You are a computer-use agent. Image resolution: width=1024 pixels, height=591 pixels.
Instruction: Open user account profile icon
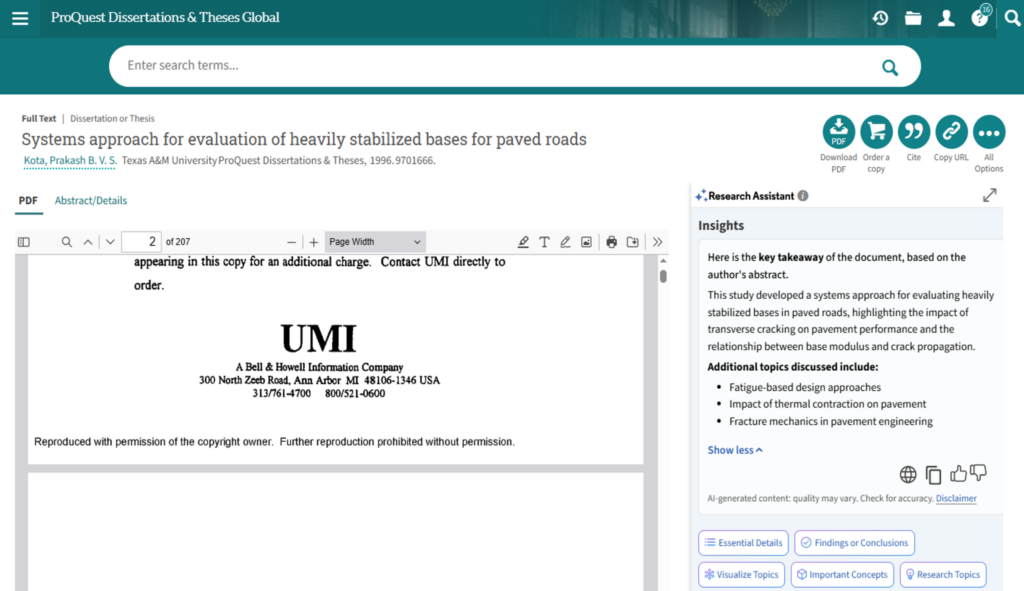pyautogui.click(x=946, y=18)
